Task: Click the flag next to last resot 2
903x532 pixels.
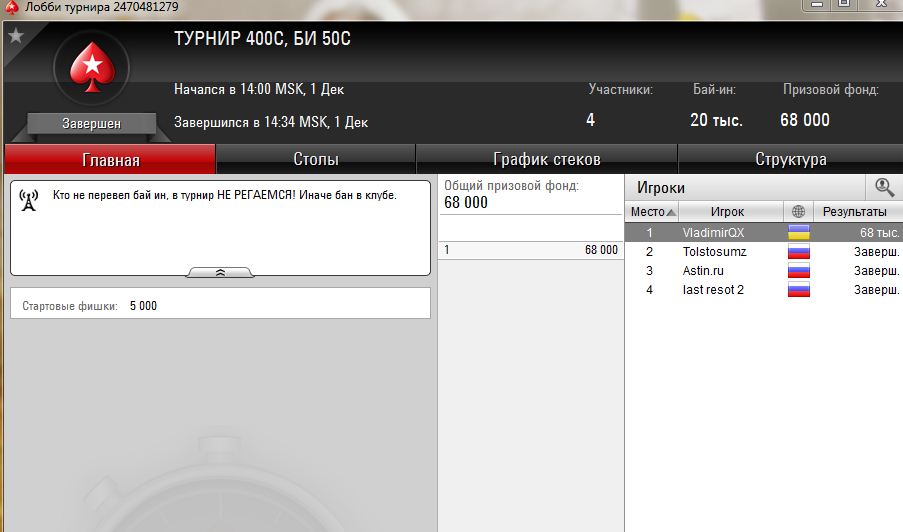Action: coord(799,290)
